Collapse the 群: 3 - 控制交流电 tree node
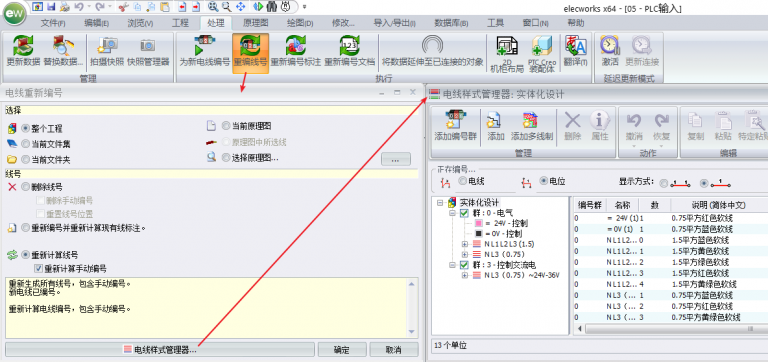Viewport: 768px width, 362px height. click(452, 265)
